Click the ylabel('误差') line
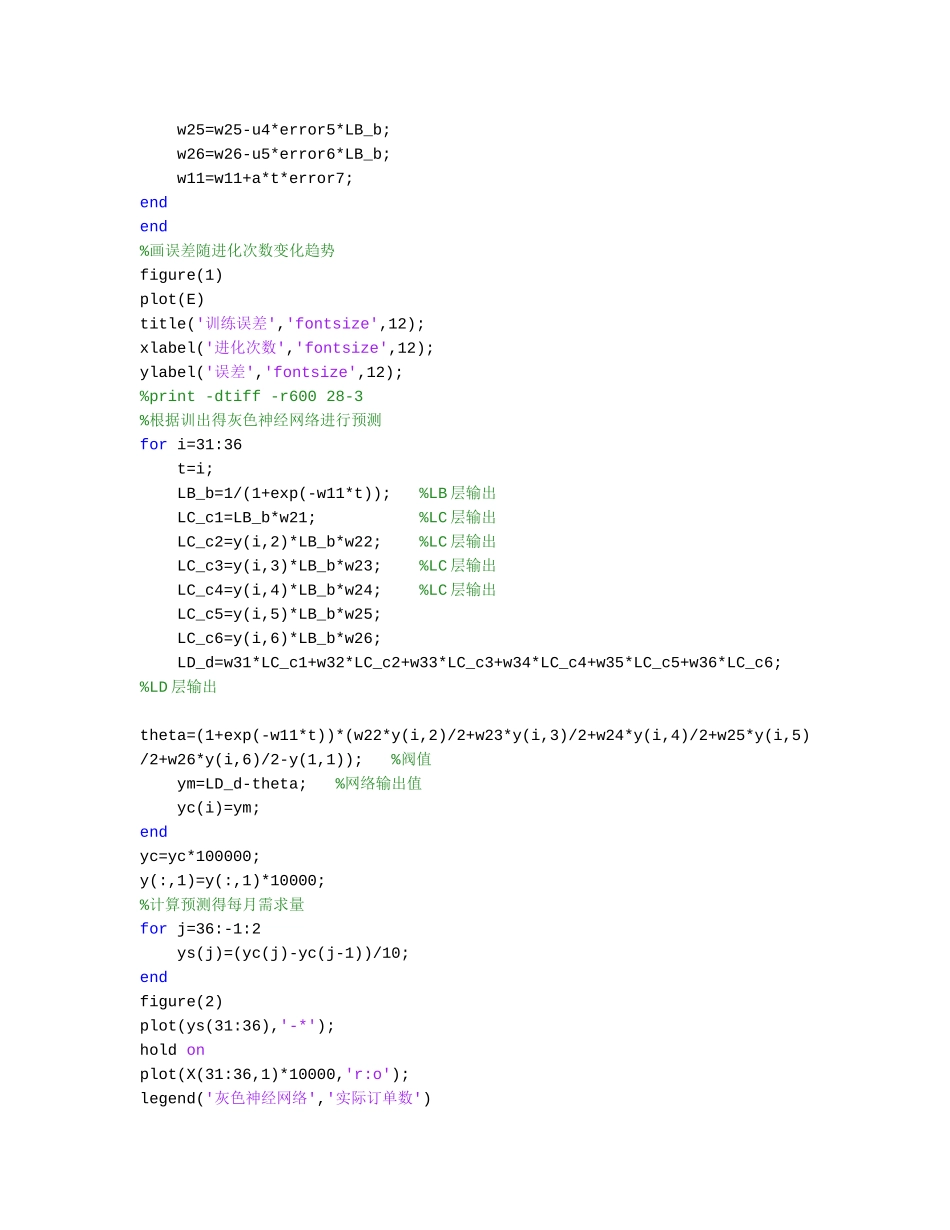This screenshot has height=1230, width=950. [272, 372]
